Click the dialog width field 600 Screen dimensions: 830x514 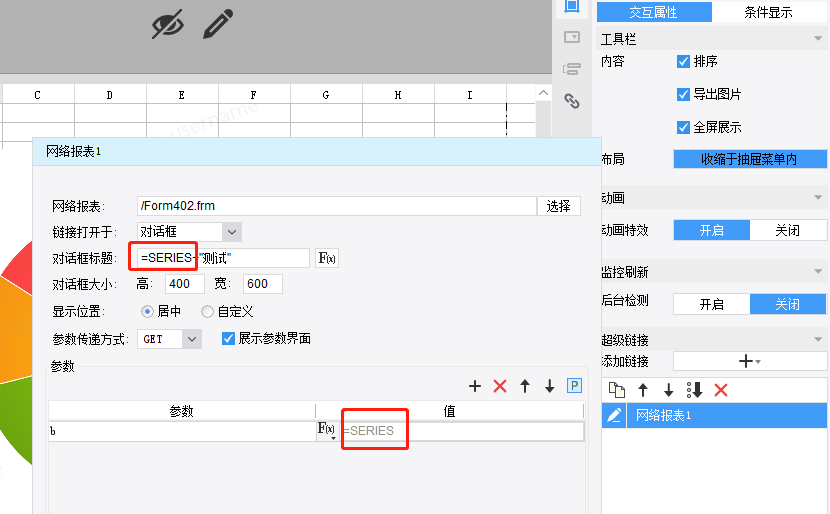click(263, 284)
